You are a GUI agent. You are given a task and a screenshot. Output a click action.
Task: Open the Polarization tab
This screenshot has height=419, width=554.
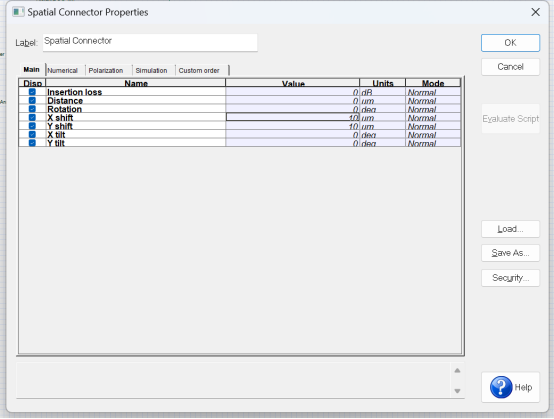[x=106, y=70]
